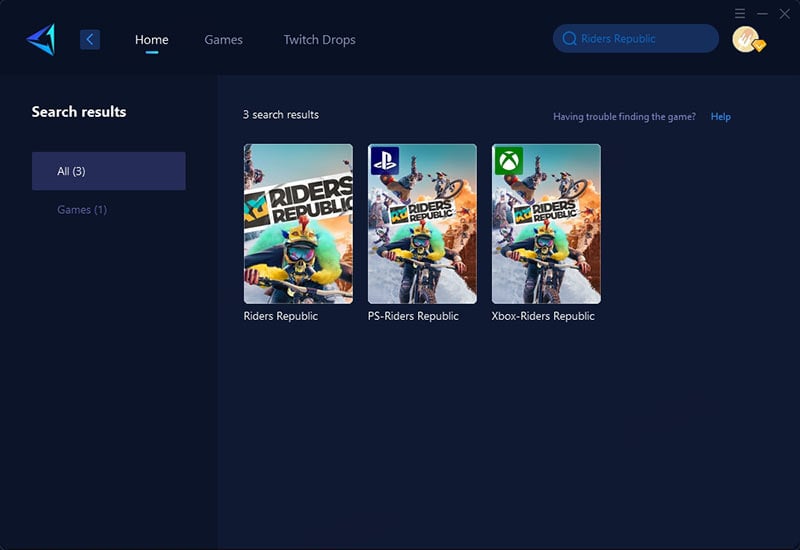Select the Games (1) filter

82,210
